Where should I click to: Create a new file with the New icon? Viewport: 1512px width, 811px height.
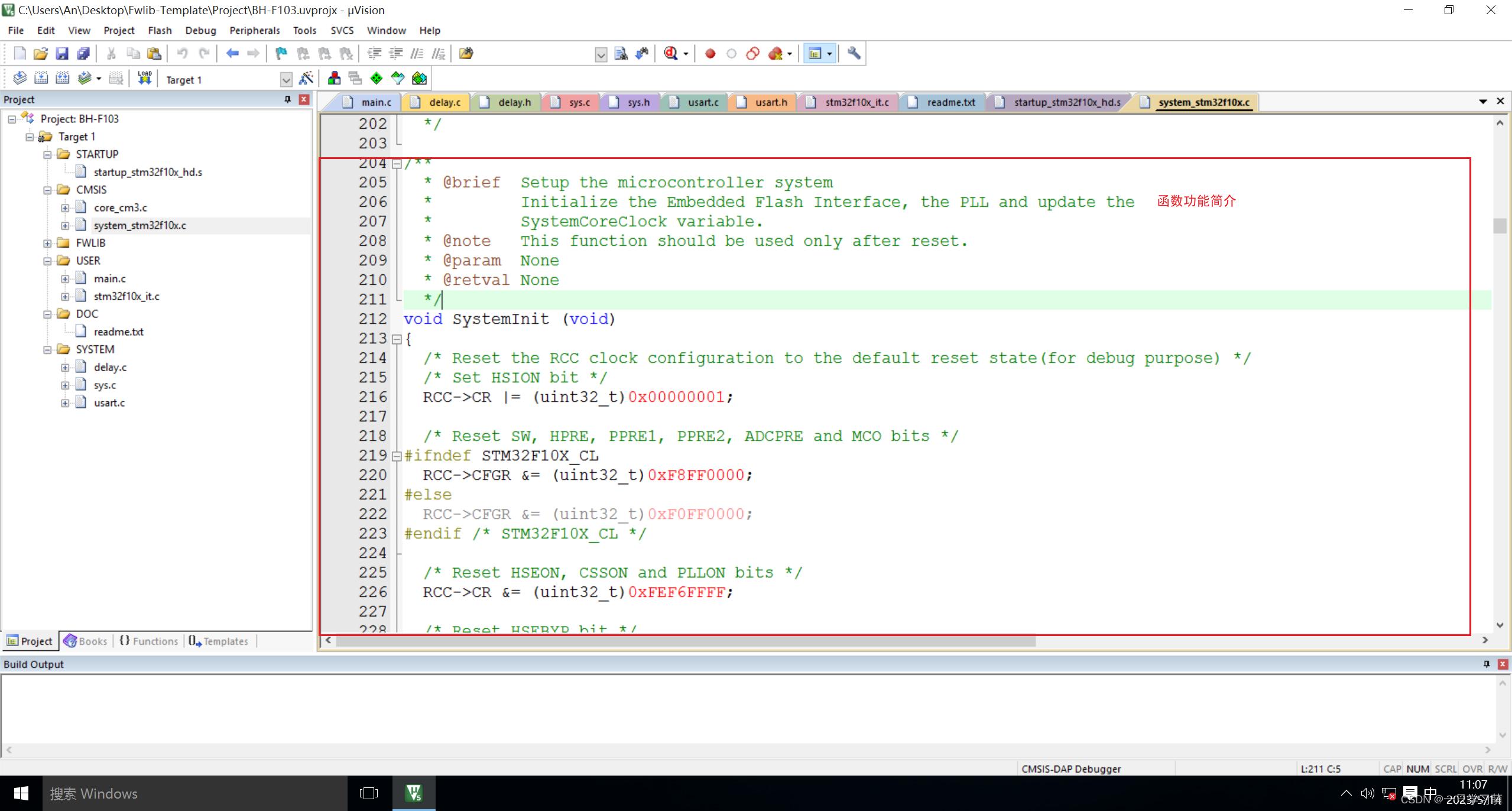[x=20, y=54]
